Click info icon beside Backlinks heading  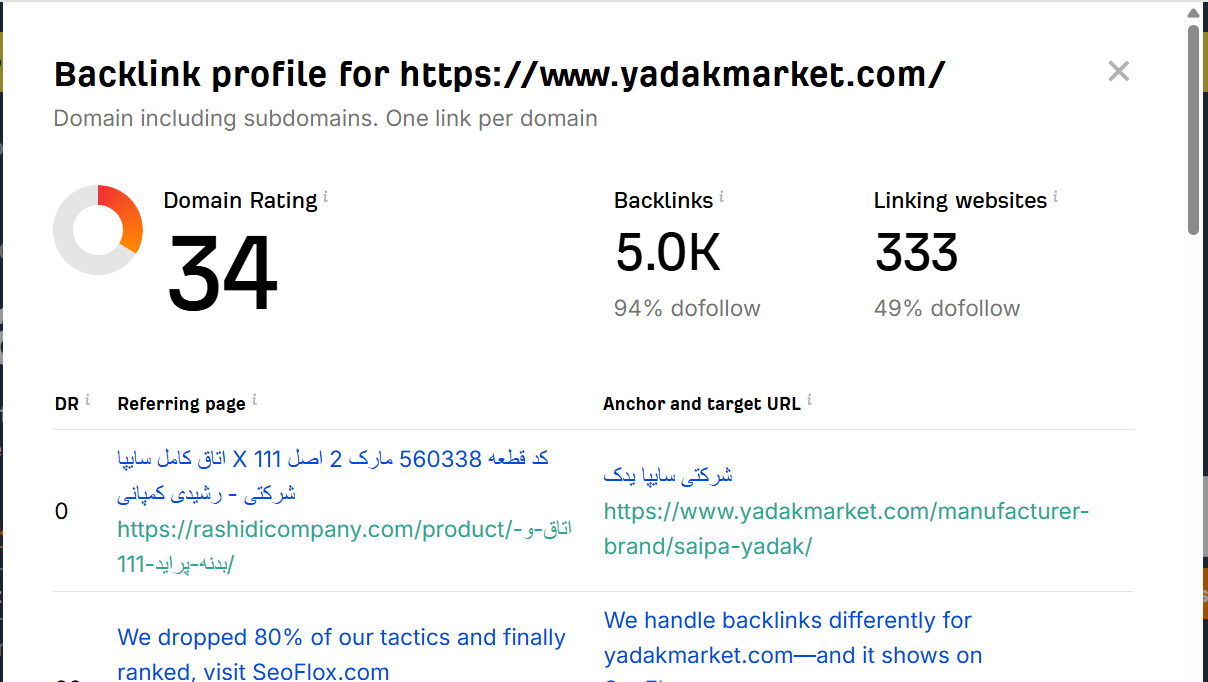click(x=722, y=197)
